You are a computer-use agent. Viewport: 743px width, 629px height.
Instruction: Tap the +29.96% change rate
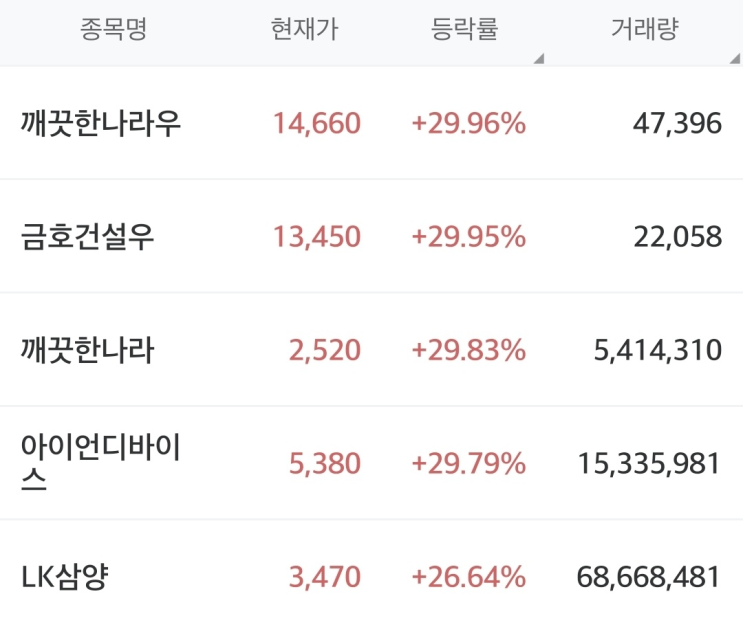tap(469, 124)
